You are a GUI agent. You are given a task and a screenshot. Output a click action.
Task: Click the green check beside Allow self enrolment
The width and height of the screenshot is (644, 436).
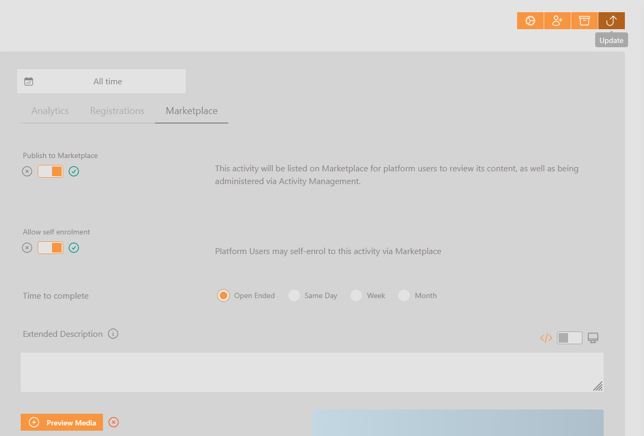click(74, 248)
